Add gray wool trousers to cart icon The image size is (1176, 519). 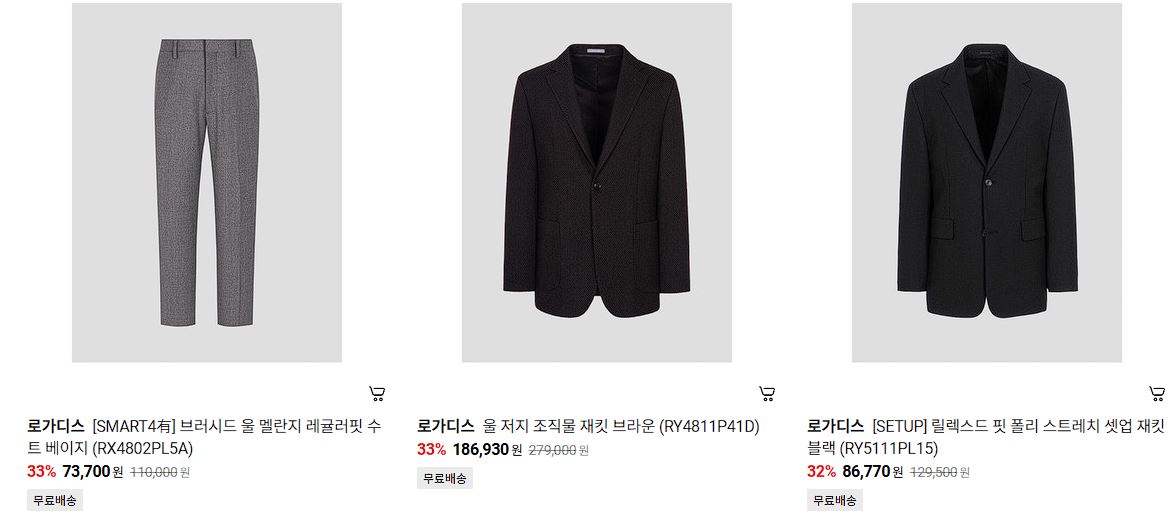pos(377,393)
